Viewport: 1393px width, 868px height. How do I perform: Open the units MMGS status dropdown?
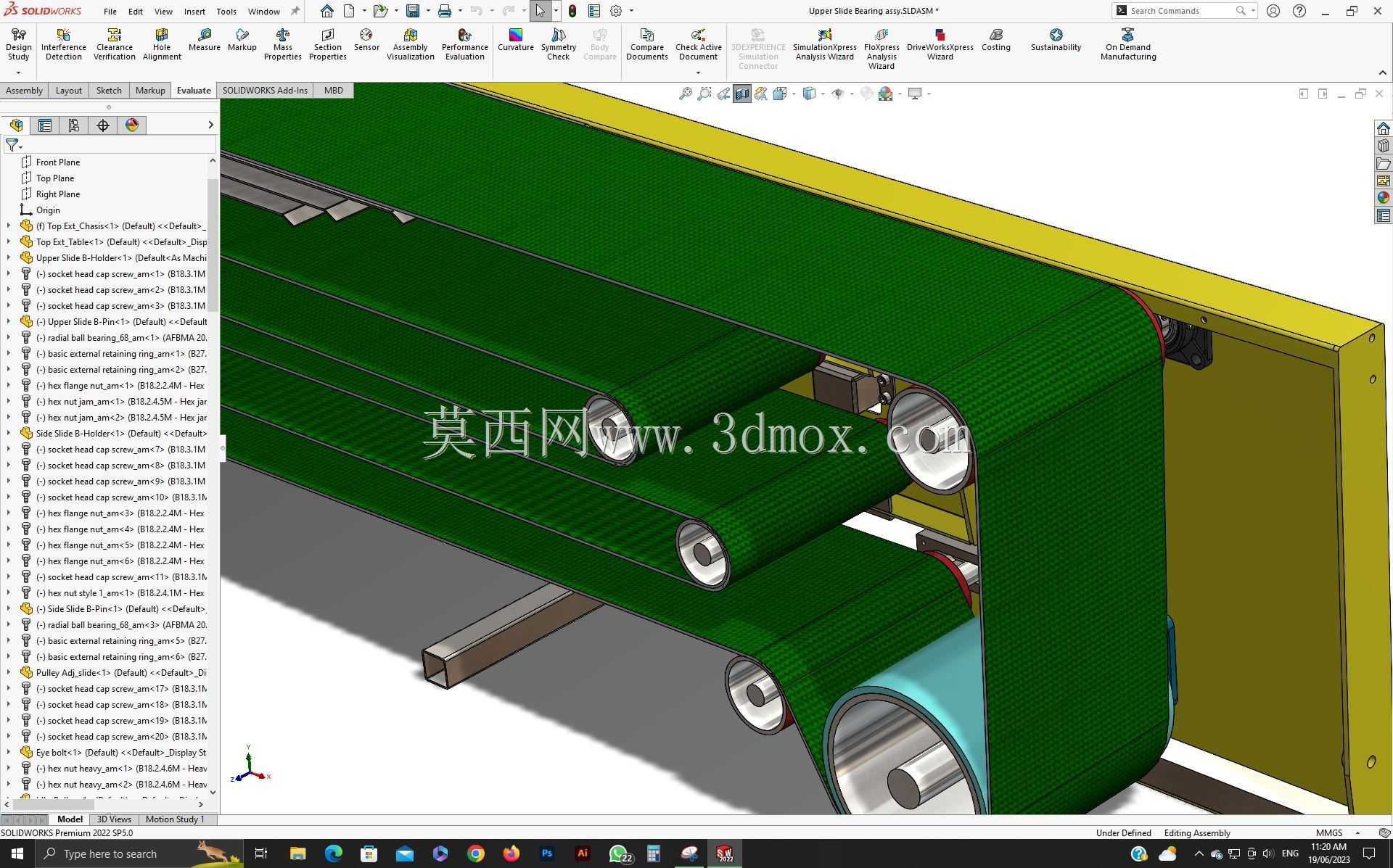pos(1357,833)
